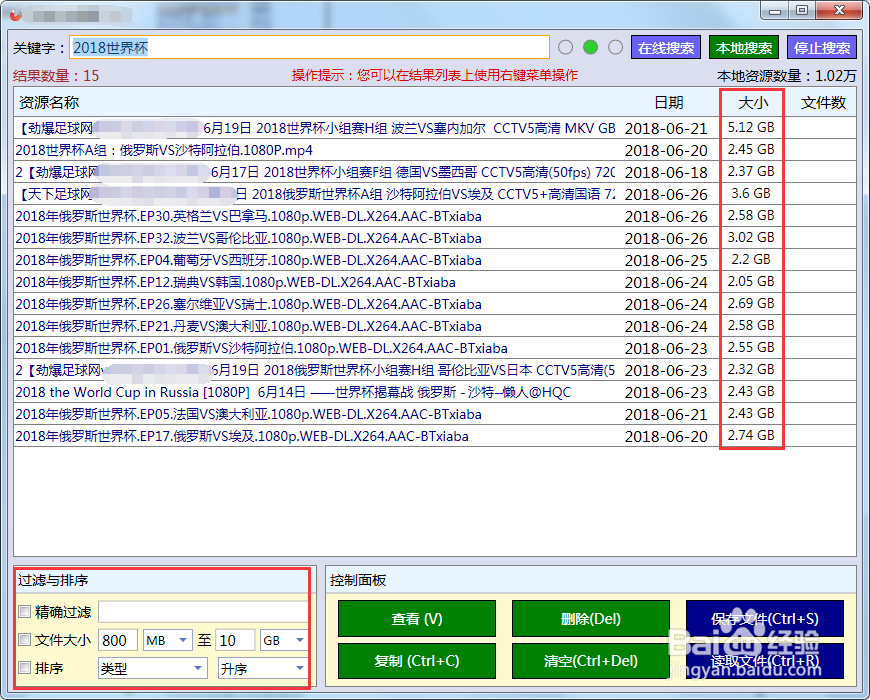Enable the 精确过滤 exact filter checkbox
This screenshot has width=870, height=700.
click(24, 613)
